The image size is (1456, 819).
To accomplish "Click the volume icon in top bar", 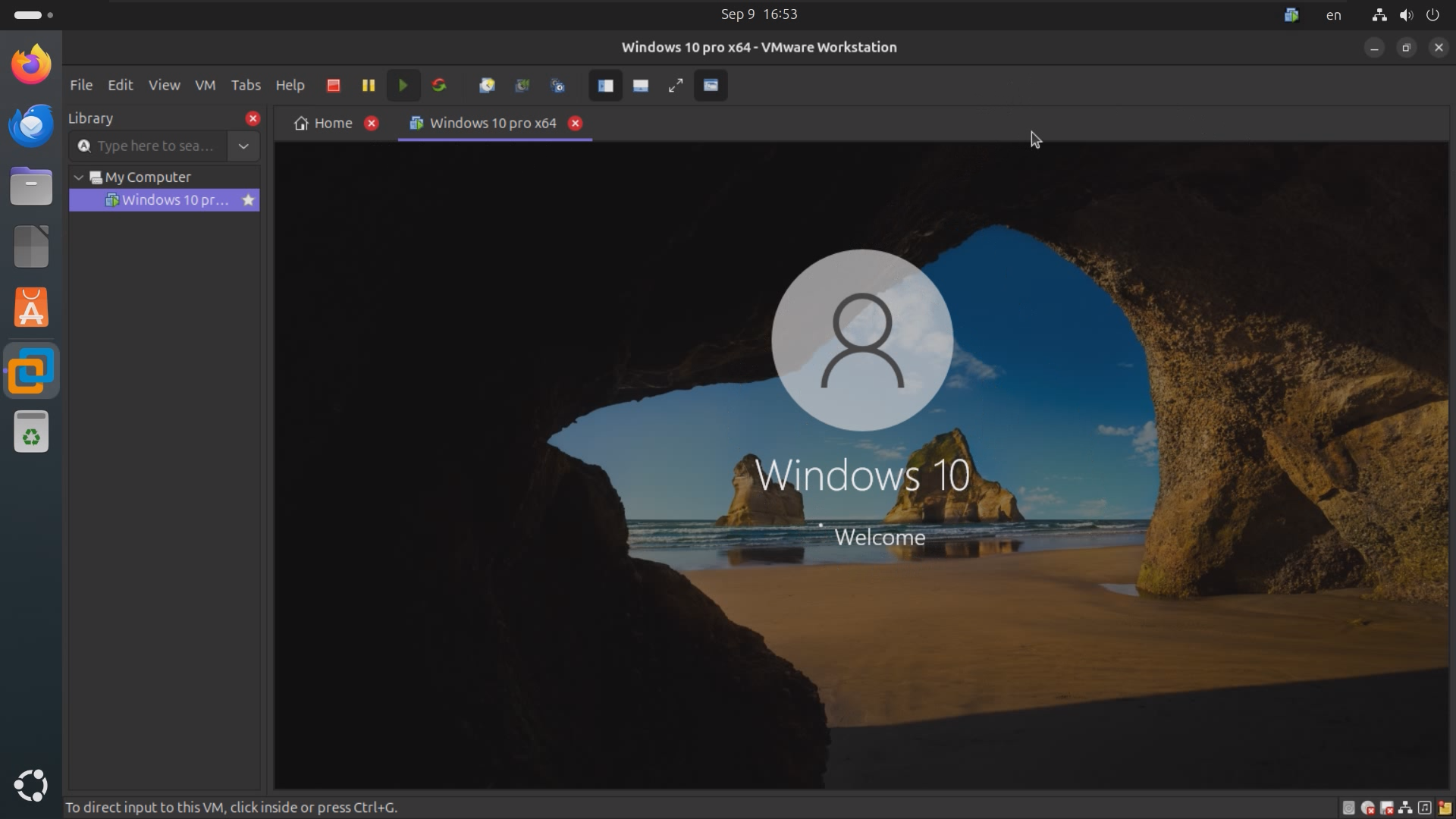I will coord(1406,14).
